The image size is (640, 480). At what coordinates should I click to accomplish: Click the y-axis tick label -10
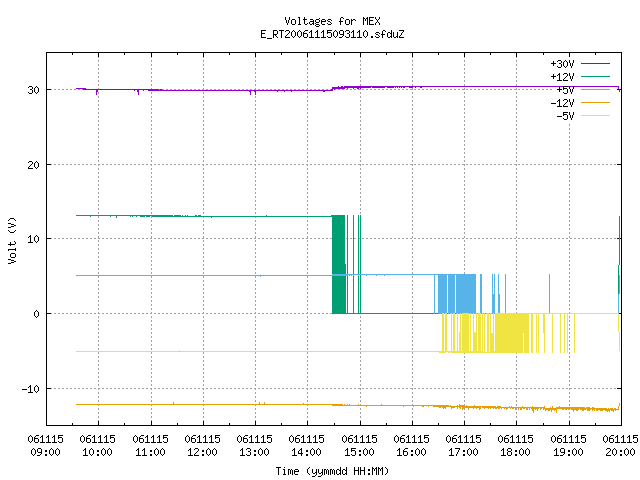point(31,389)
